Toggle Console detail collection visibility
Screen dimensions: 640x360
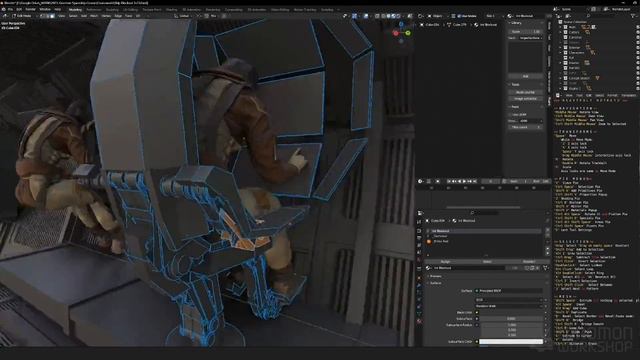point(638,78)
